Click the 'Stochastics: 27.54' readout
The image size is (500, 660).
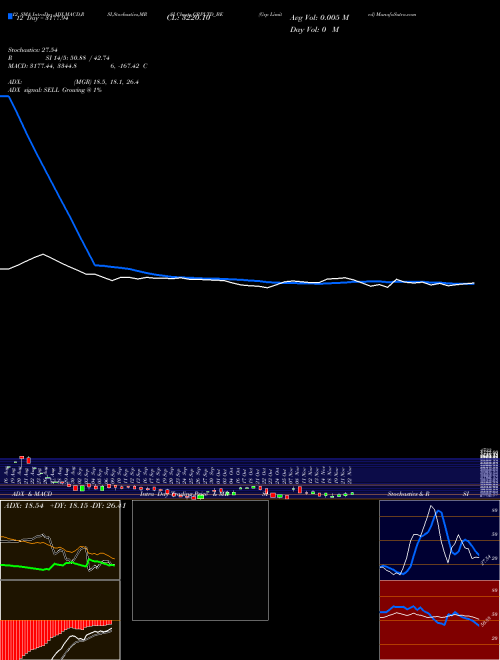tap(32, 50)
